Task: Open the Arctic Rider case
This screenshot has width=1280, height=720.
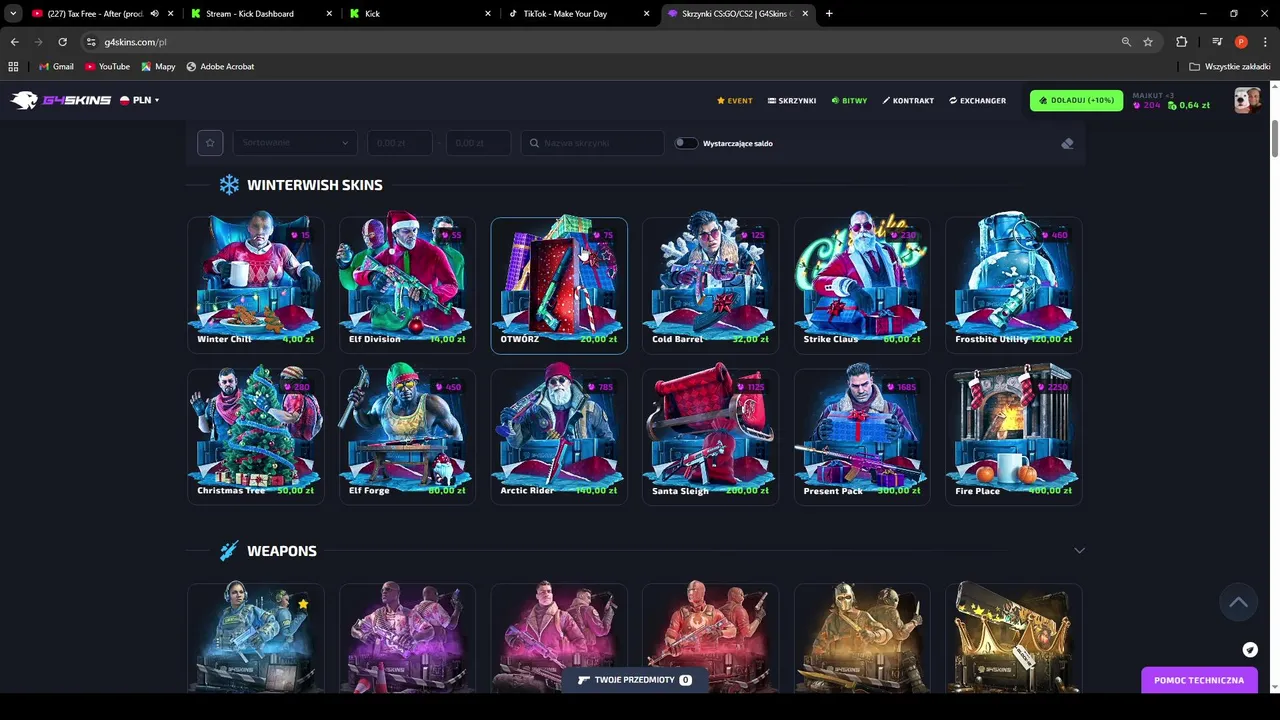Action: [559, 436]
